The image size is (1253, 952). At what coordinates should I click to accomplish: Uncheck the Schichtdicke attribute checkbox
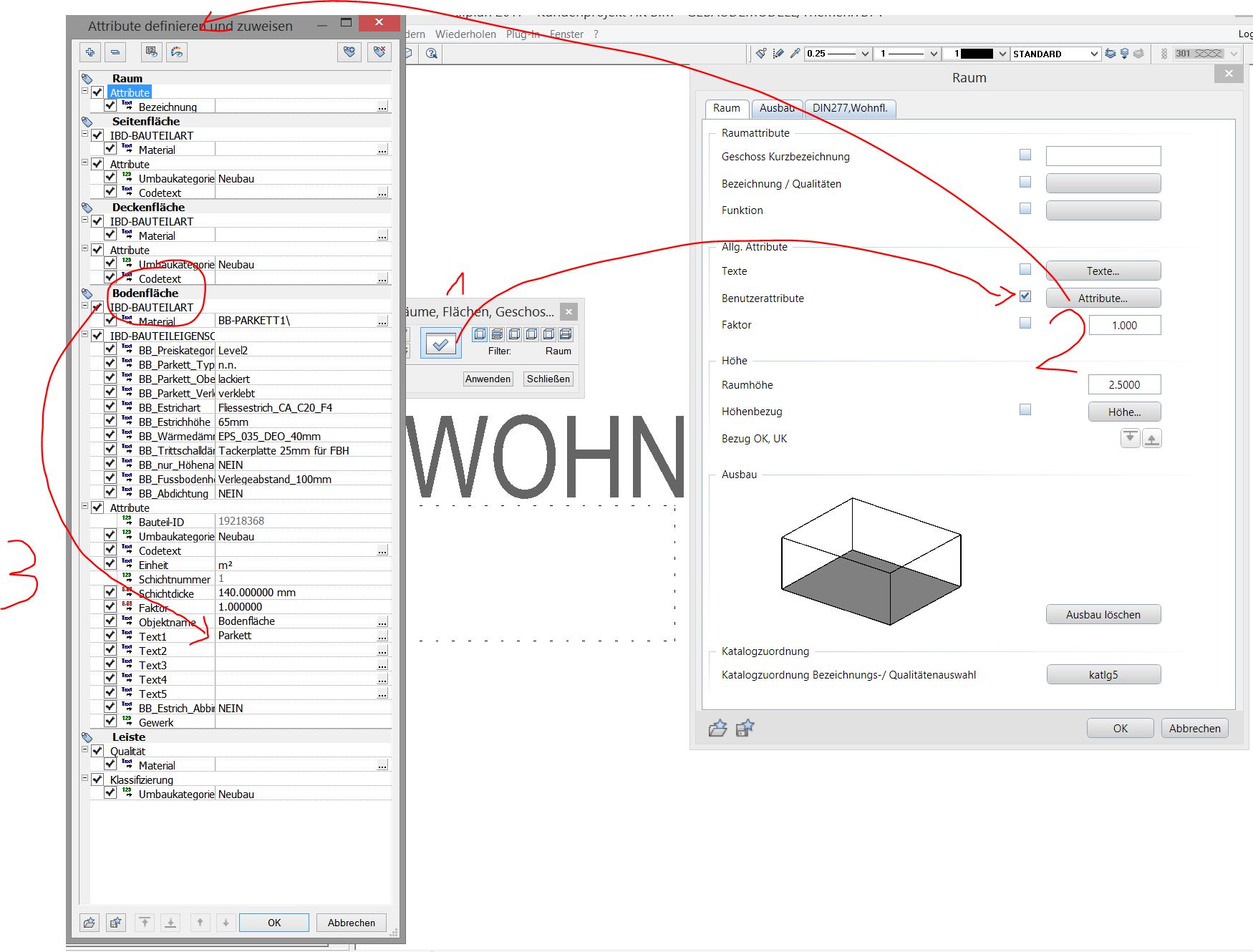(110, 593)
